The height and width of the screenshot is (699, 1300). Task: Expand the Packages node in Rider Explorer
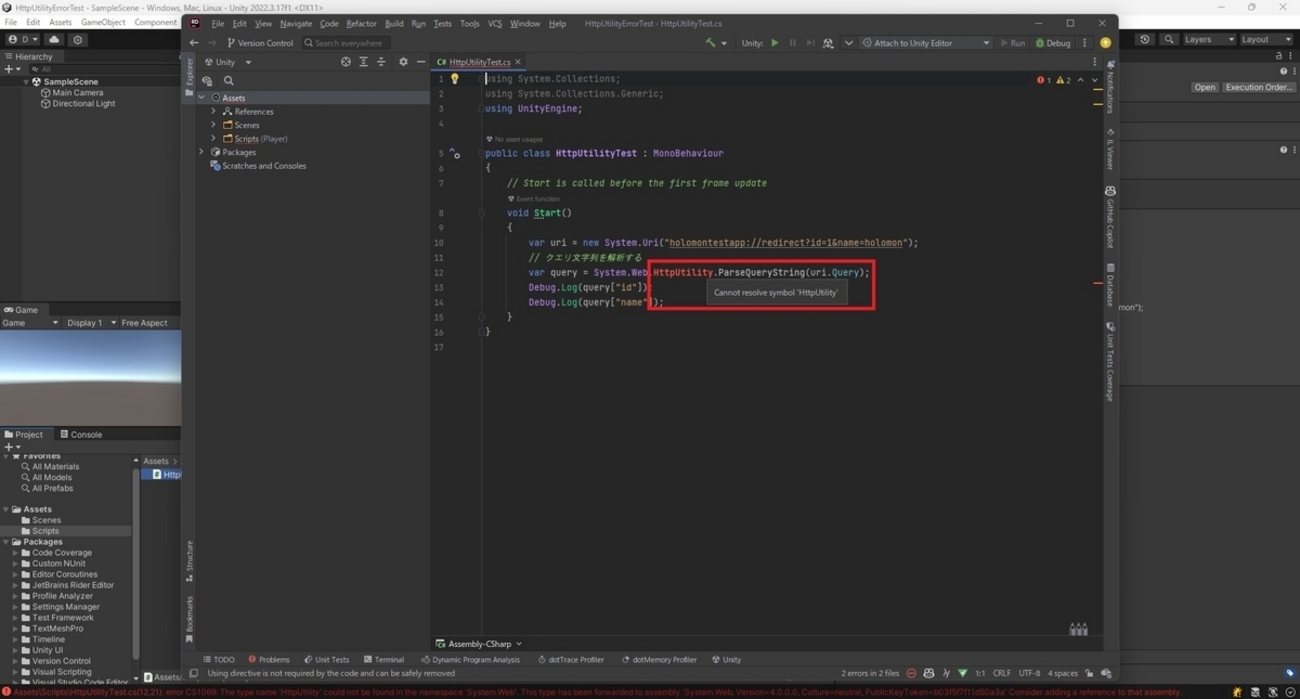202,152
